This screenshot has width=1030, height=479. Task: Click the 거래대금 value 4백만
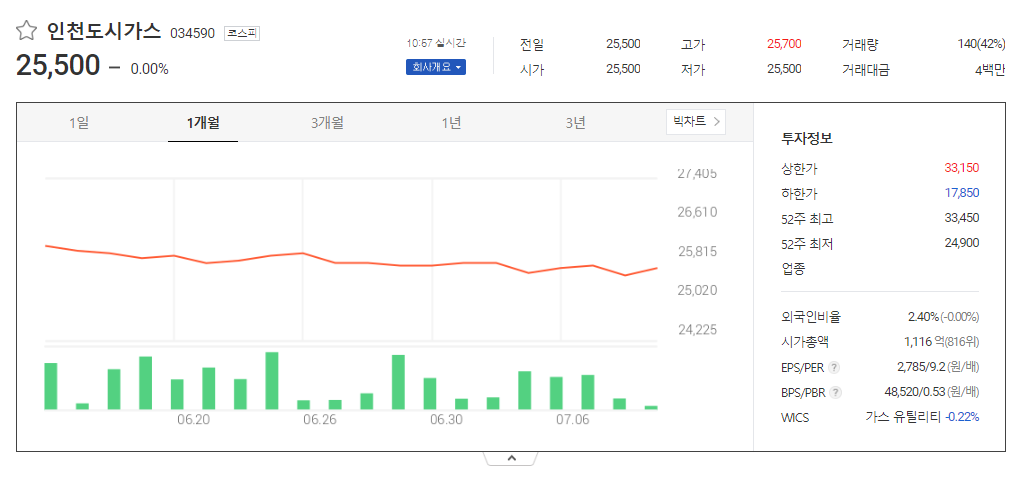990,69
